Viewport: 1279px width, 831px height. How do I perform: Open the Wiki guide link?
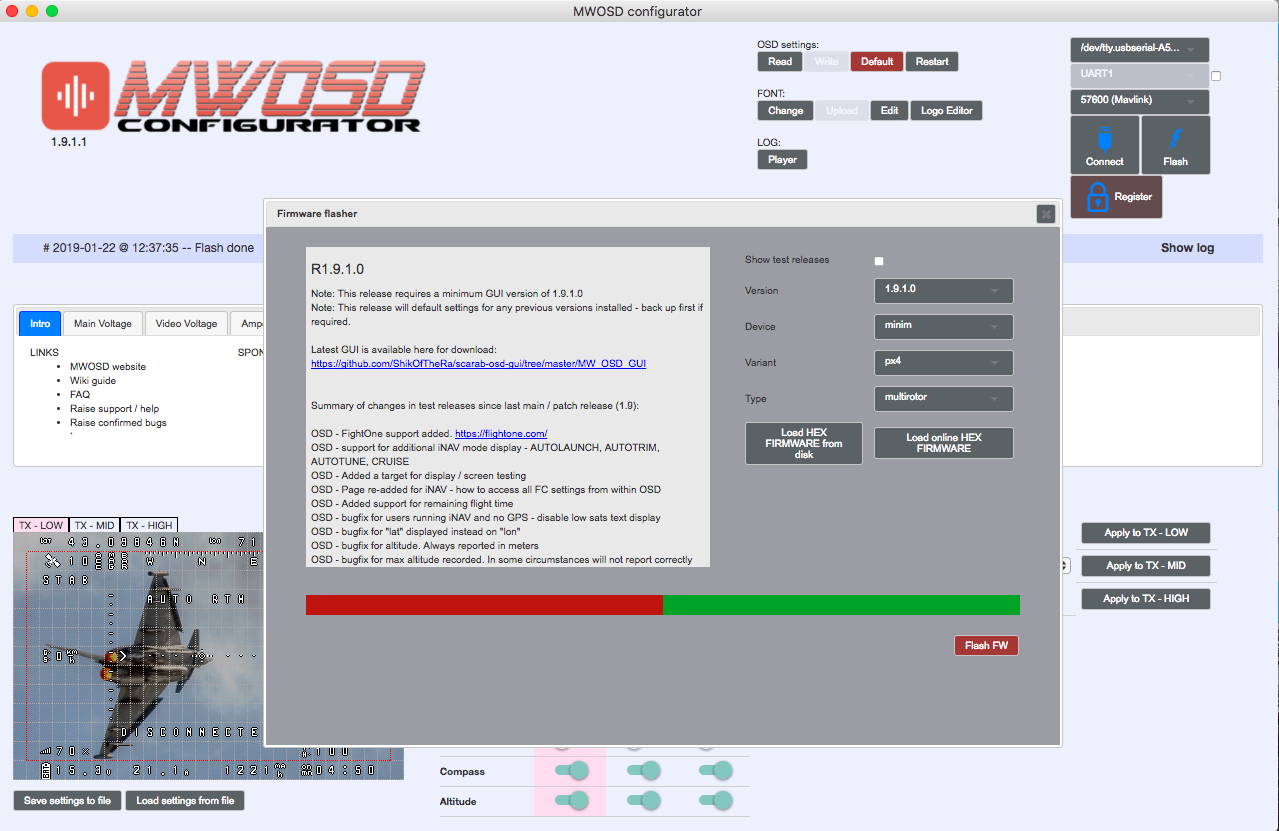pos(93,381)
